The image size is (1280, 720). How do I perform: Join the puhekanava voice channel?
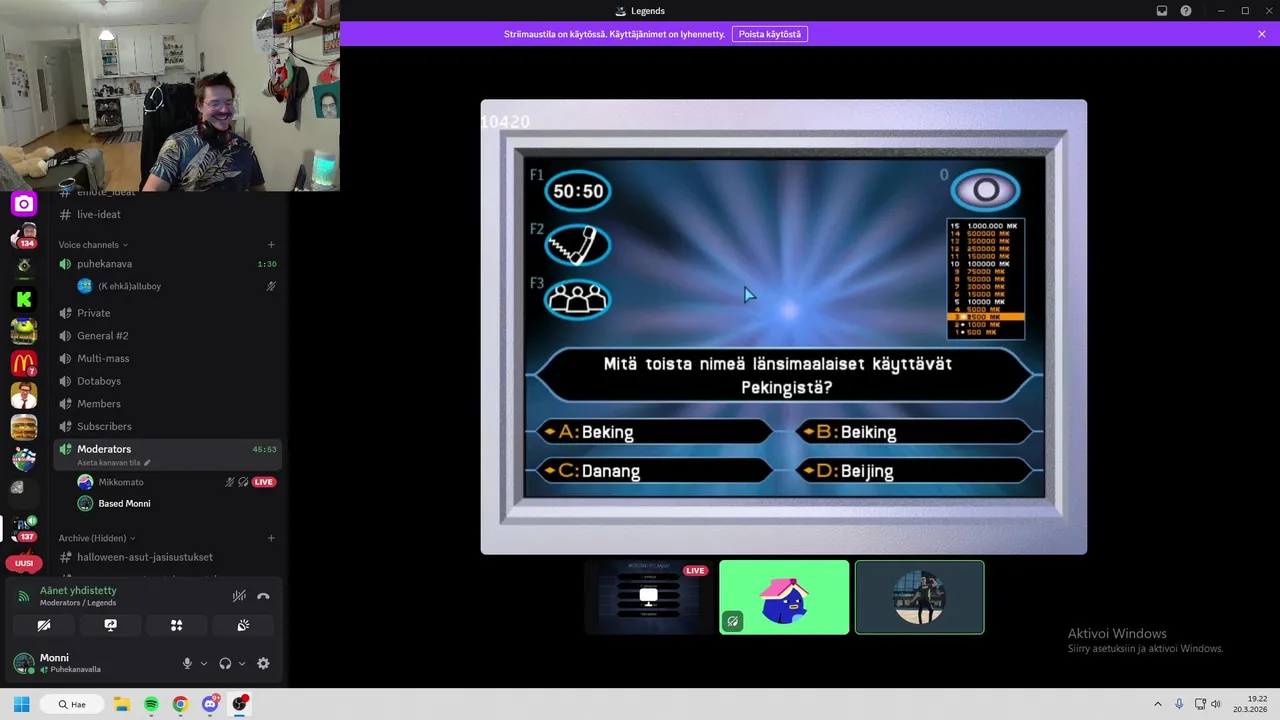click(x=167, y=264)
